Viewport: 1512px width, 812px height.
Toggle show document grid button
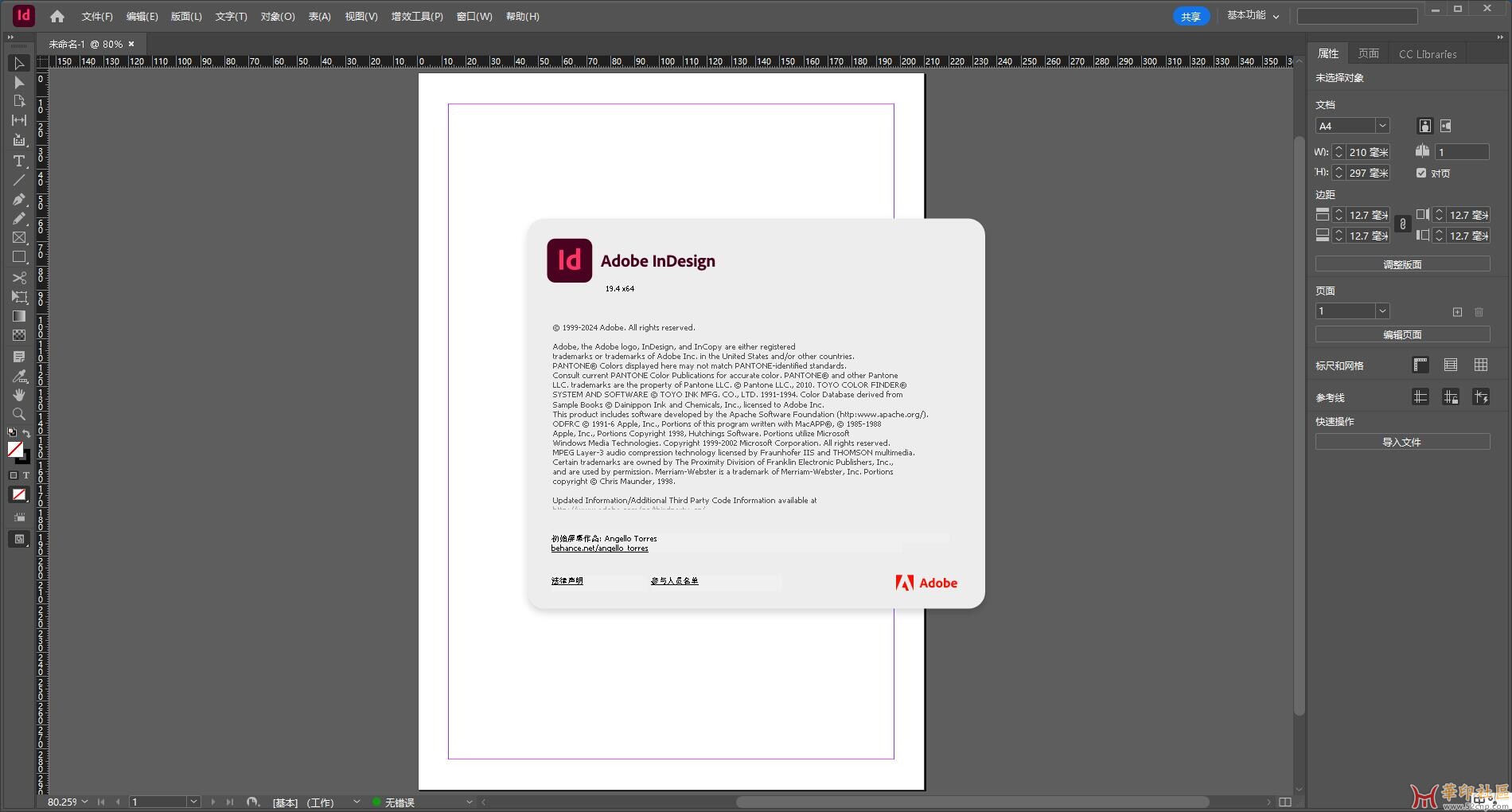[x=1481, y=365]
